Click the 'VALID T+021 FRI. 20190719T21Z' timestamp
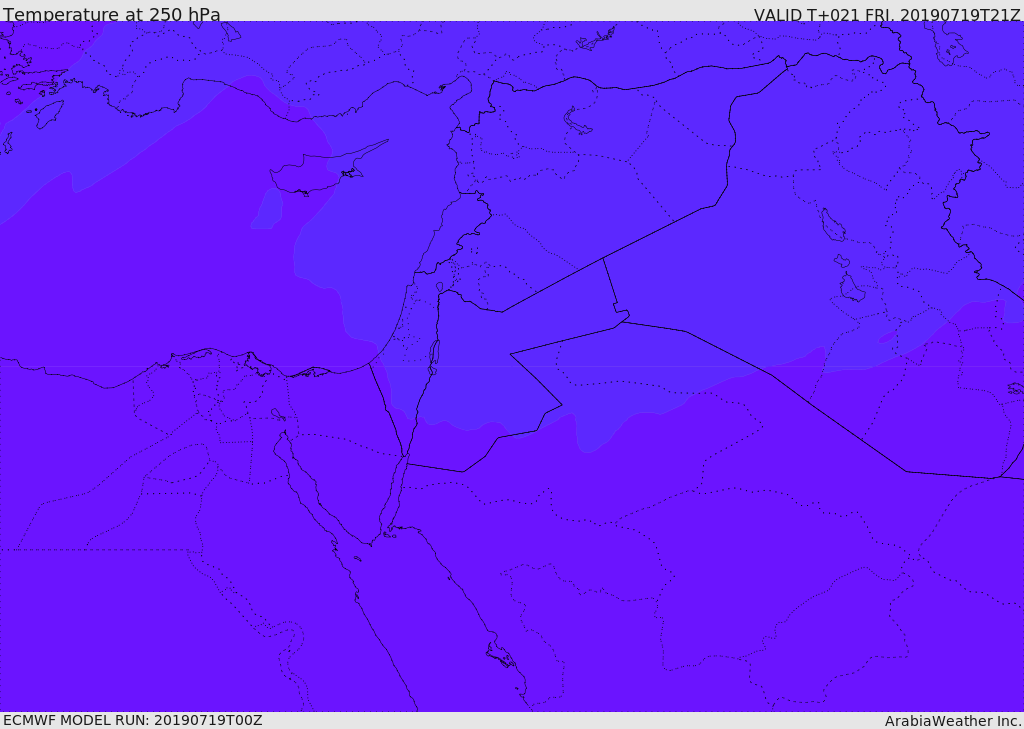The image size is (1024, 729). pos(887,14)
